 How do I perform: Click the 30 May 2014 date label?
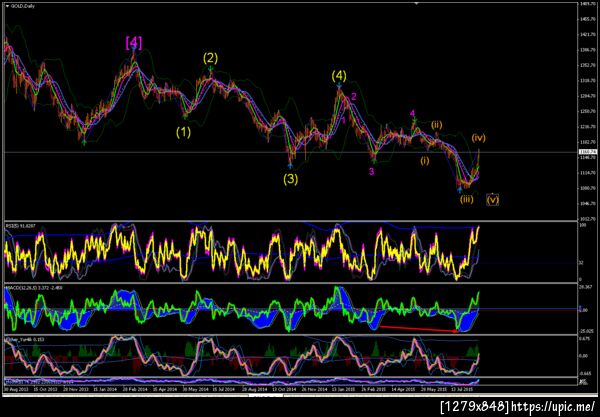point(194,389)
